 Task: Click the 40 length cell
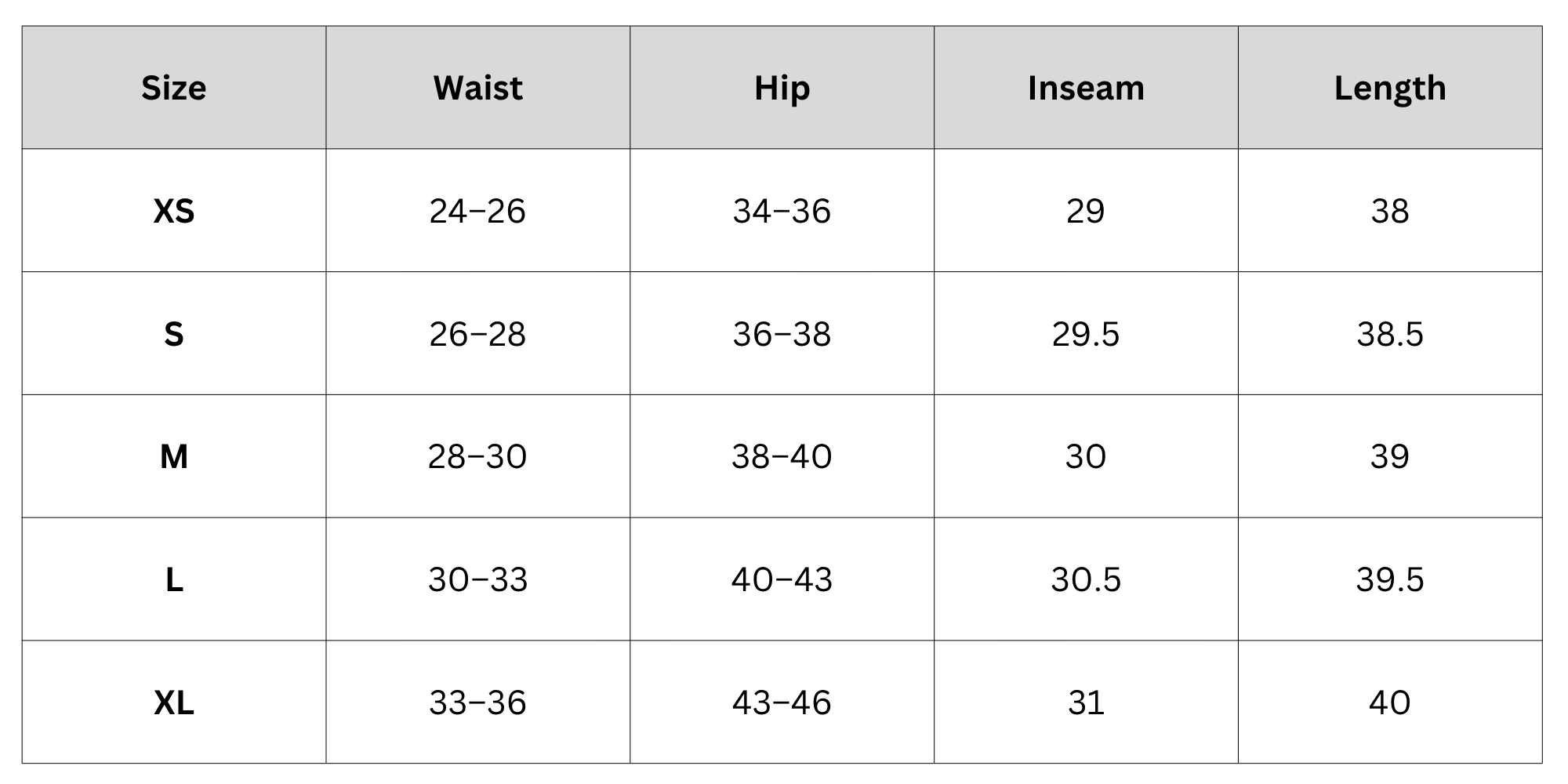click(1390, 702)
